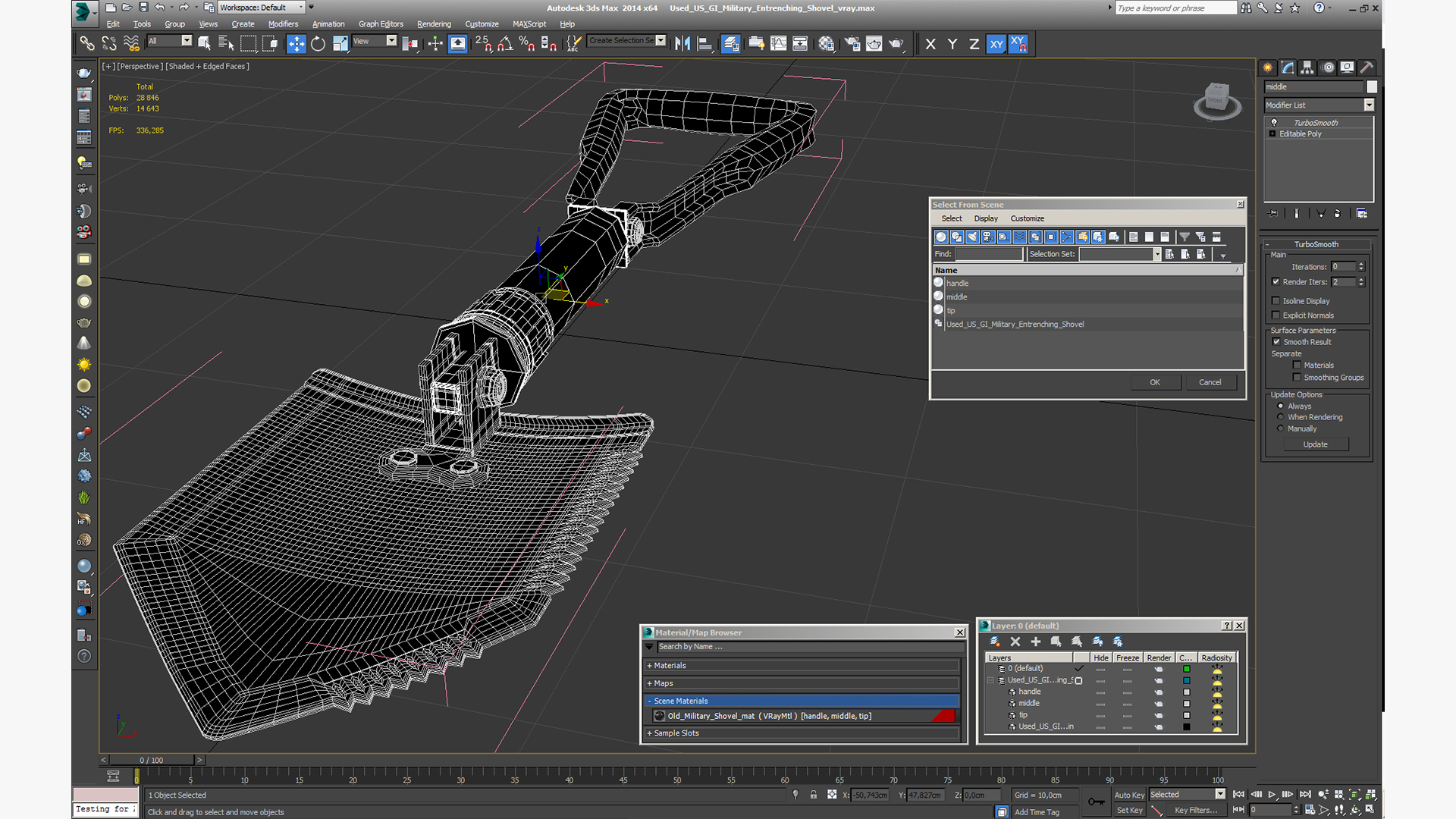Open the Workspace Default dropdown
Viewport: 1456px width, 819px height.
pyautogui.click(x=302, y=8)
